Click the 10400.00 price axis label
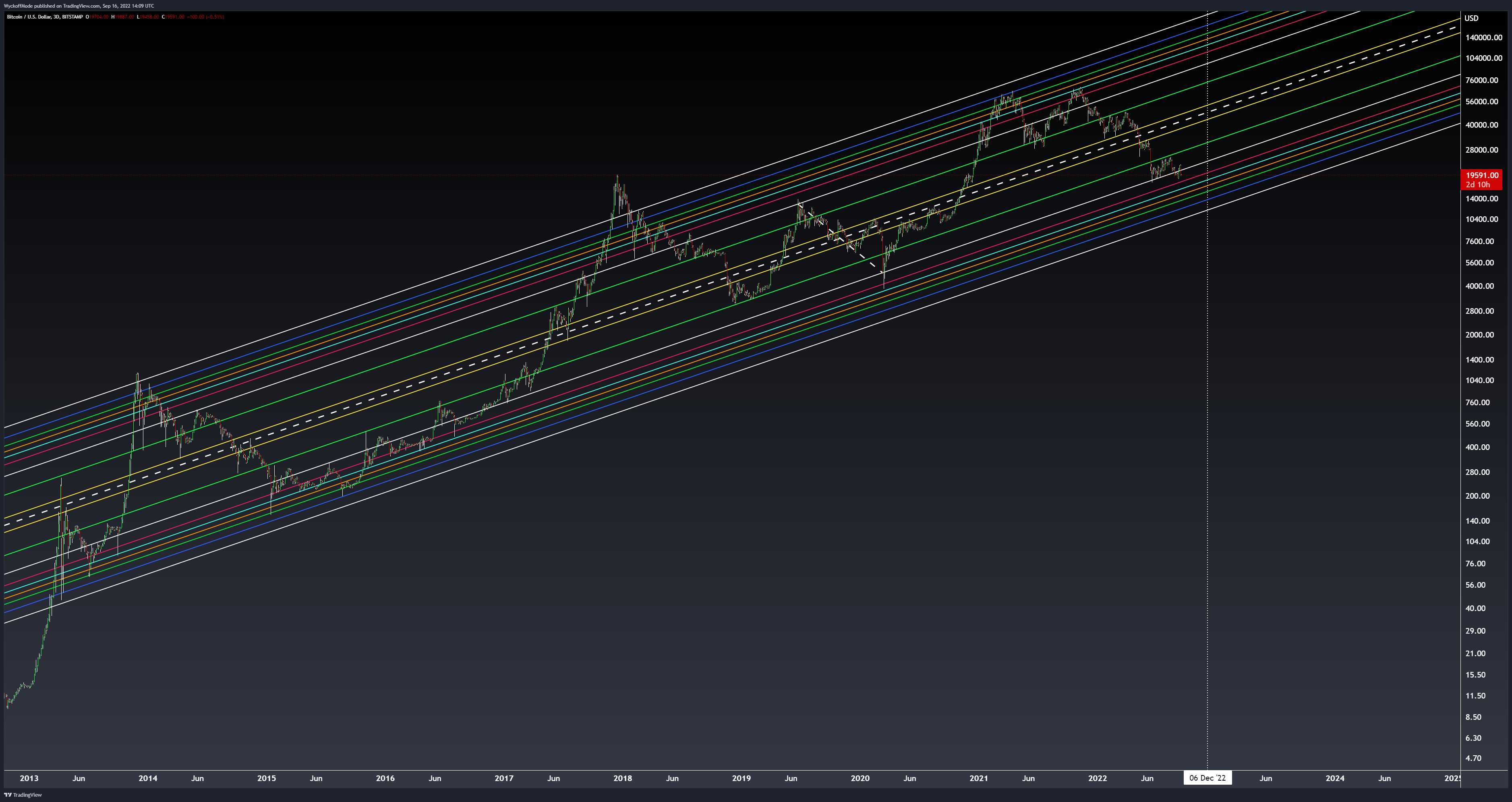1512x802 pixels. (1481, 220)
